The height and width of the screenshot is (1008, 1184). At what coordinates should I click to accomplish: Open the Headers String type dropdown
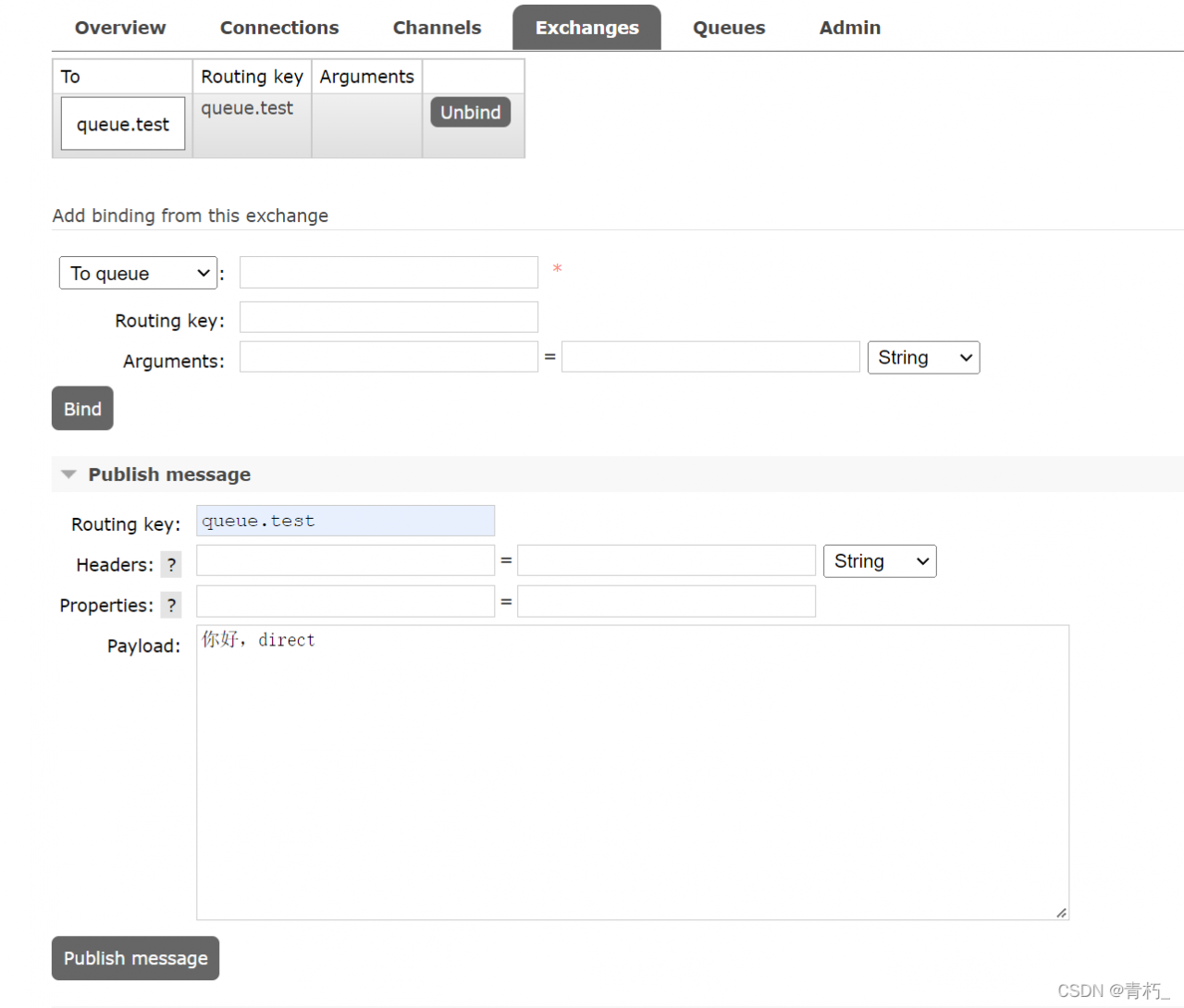[x=880, y=561]
